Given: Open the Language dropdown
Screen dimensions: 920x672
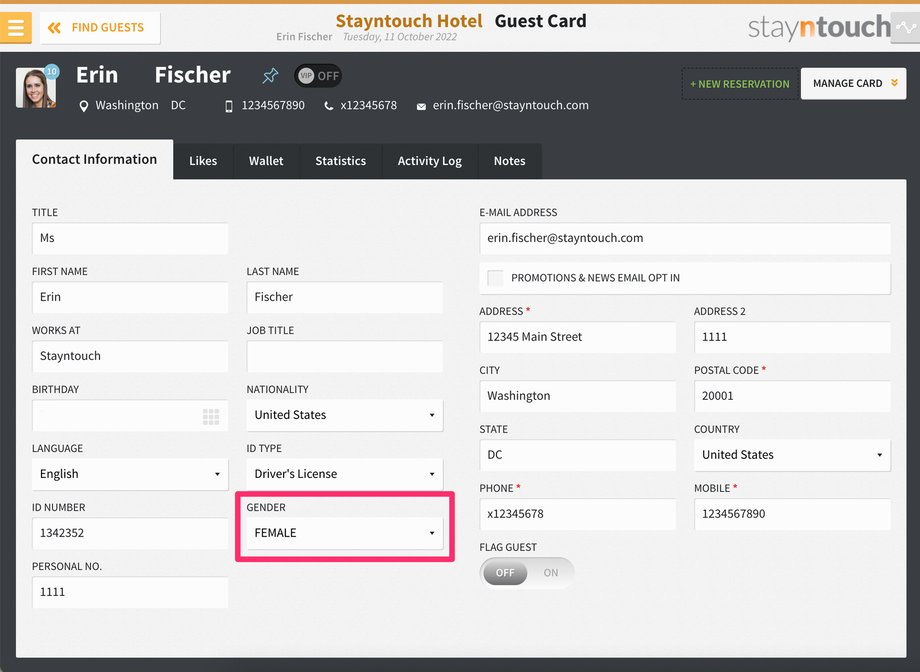Looking at the screenshot, I should [x=130, y=474].
